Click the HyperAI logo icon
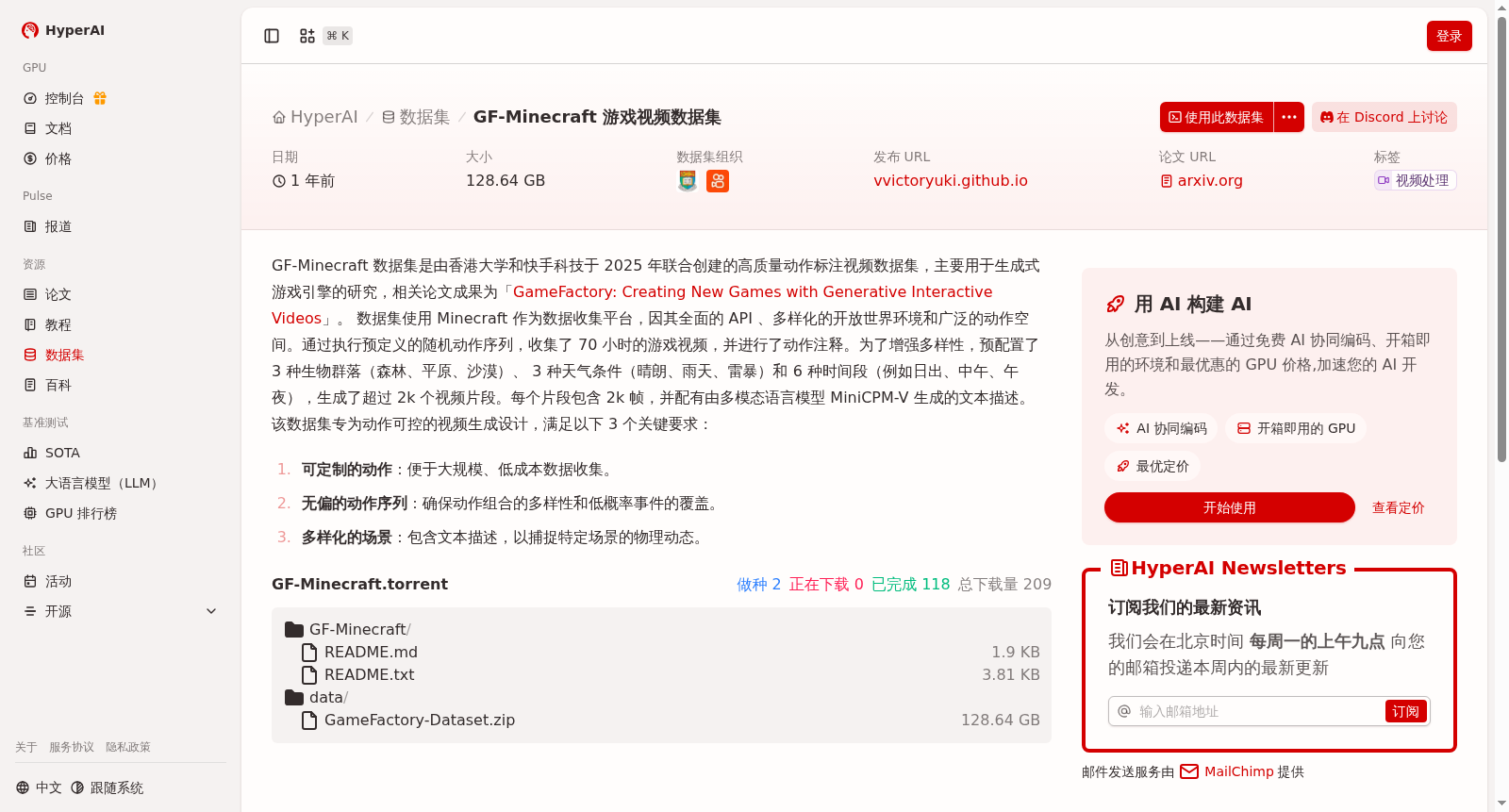1509x812 pixels. point(30,30)
